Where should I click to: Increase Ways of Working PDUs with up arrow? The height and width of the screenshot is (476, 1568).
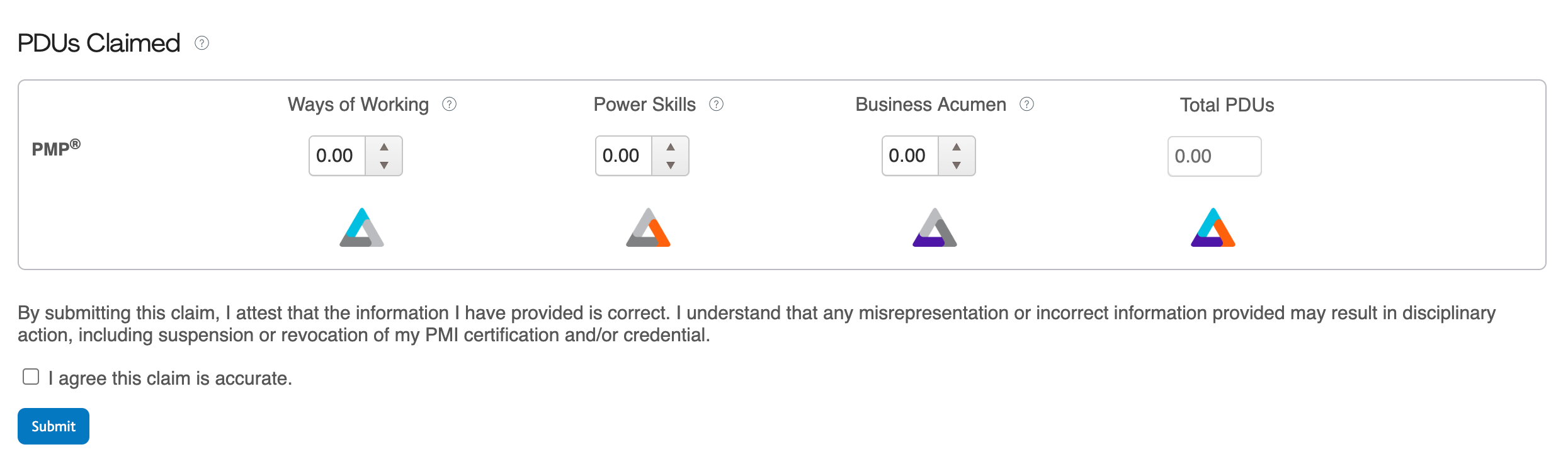point(384,147)
